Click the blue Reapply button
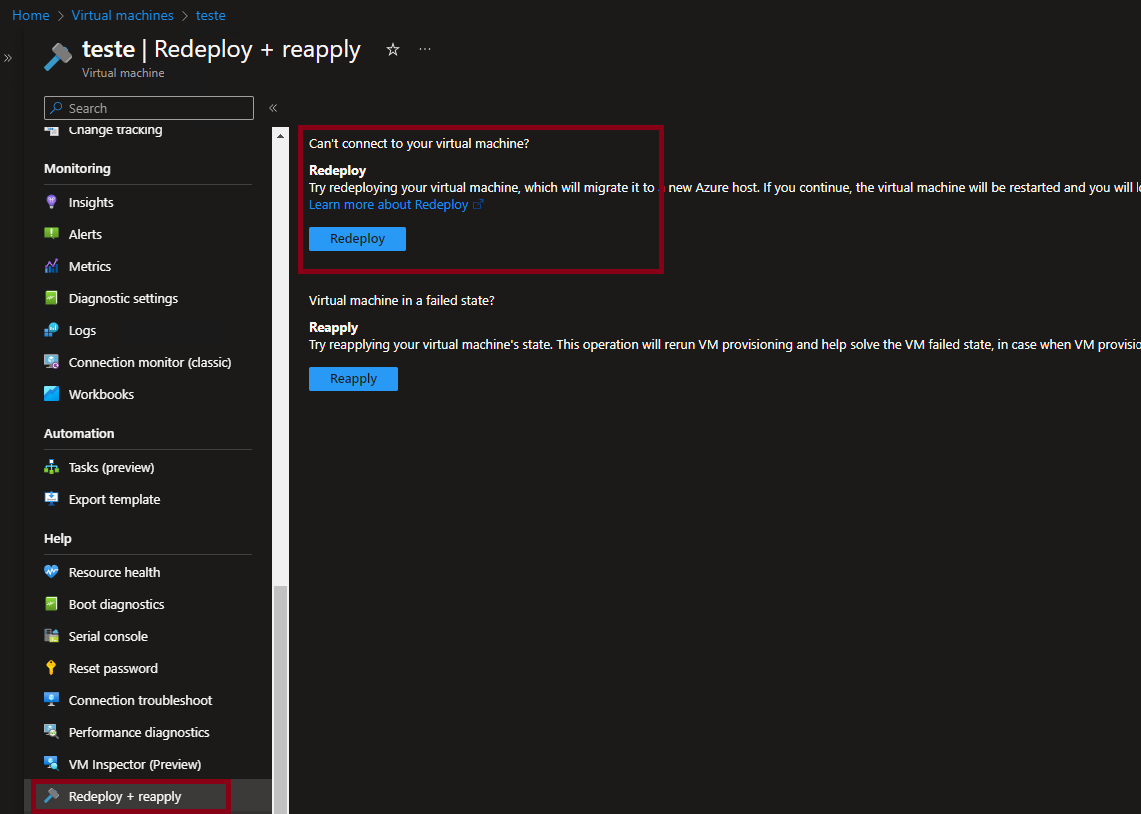 353,378
